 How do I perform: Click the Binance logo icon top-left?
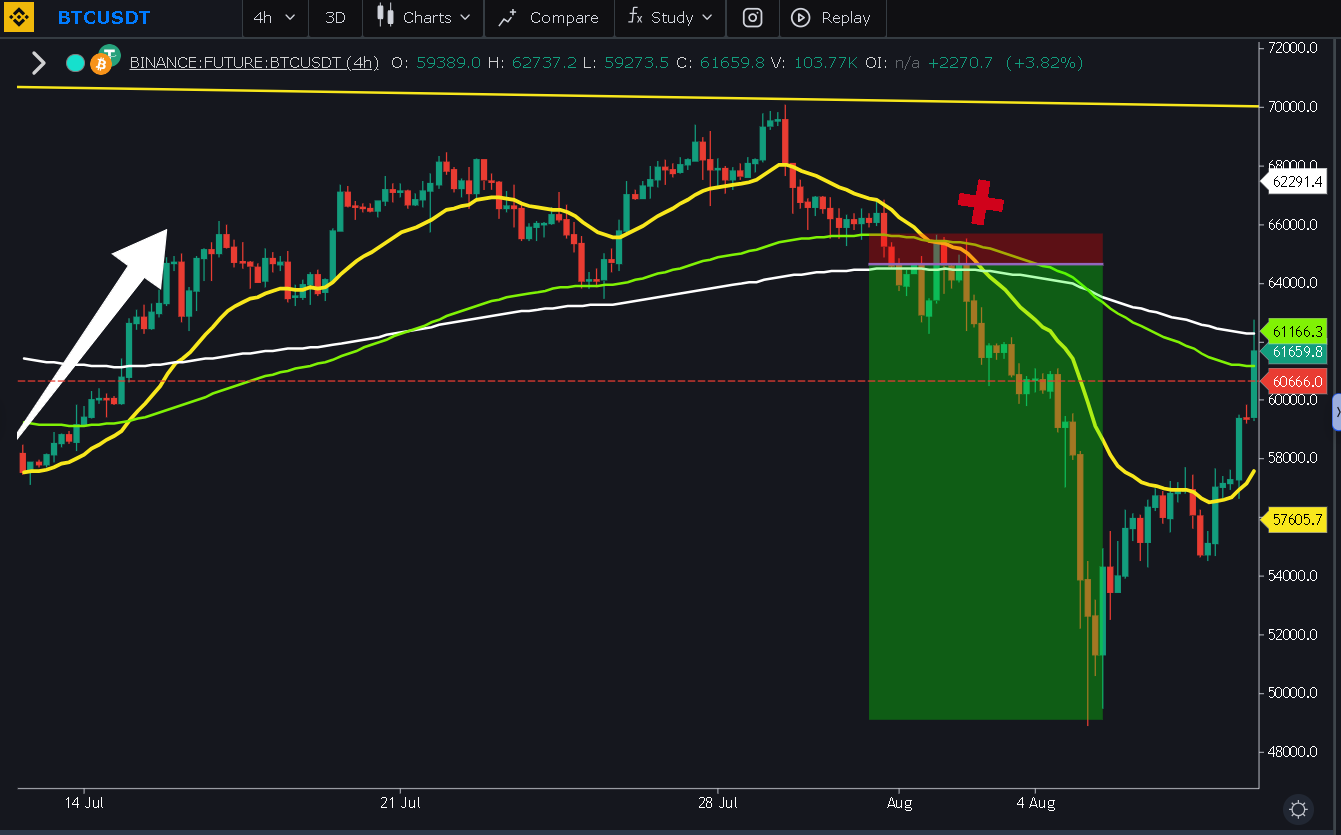pos(18,18)
